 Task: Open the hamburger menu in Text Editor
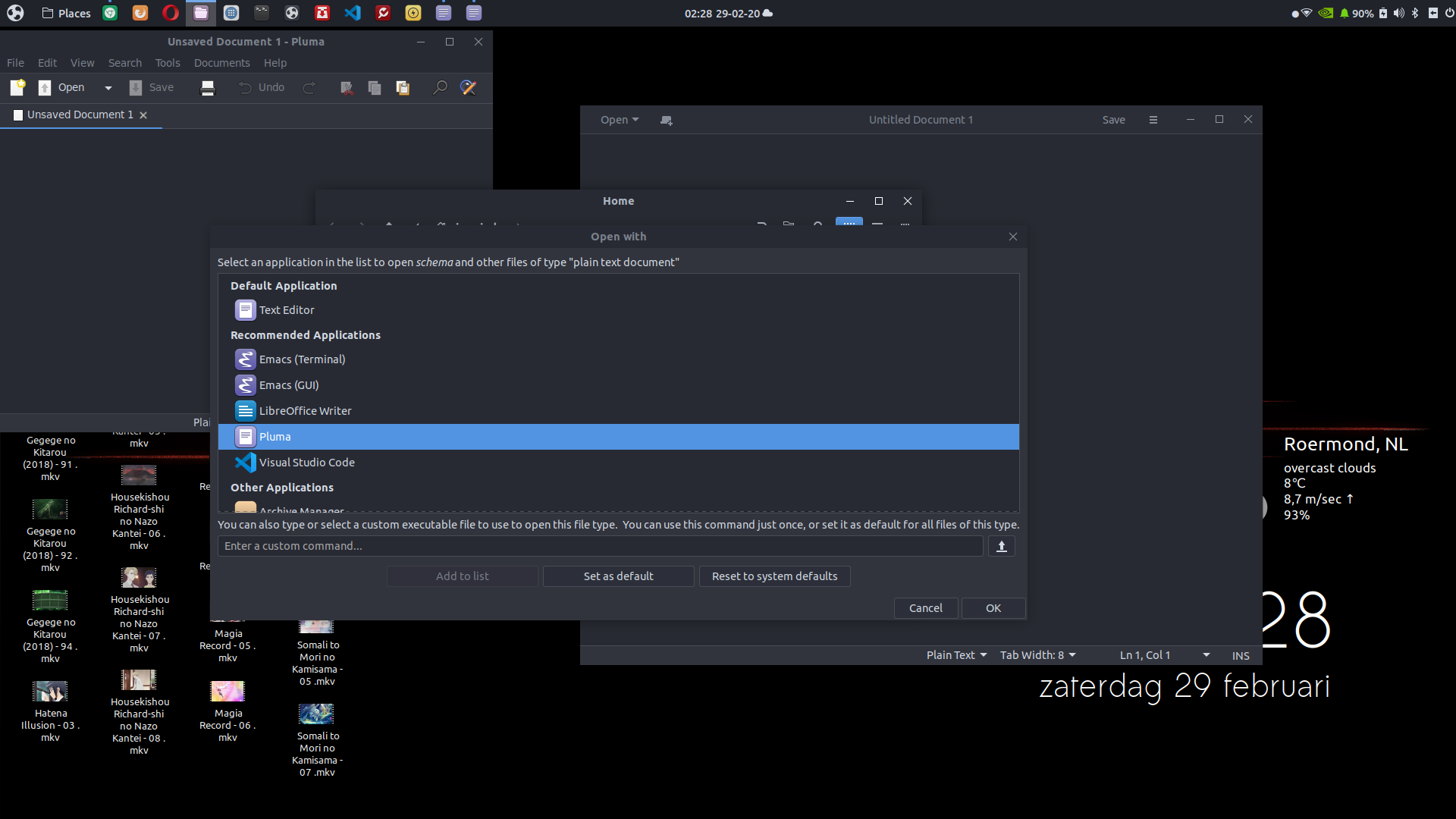(x=1153, y=120)
